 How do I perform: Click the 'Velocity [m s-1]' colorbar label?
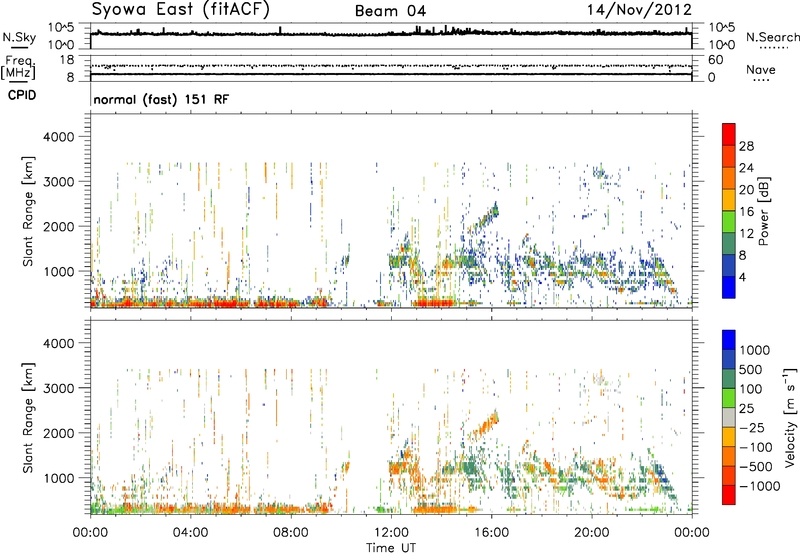[x=790, y=417]
